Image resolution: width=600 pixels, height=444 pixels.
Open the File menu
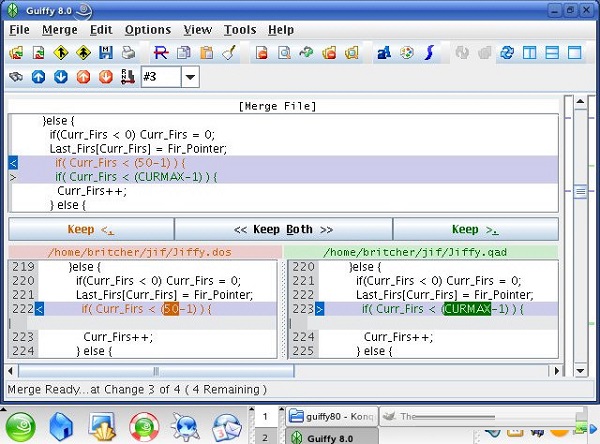[x=20, y=30]
